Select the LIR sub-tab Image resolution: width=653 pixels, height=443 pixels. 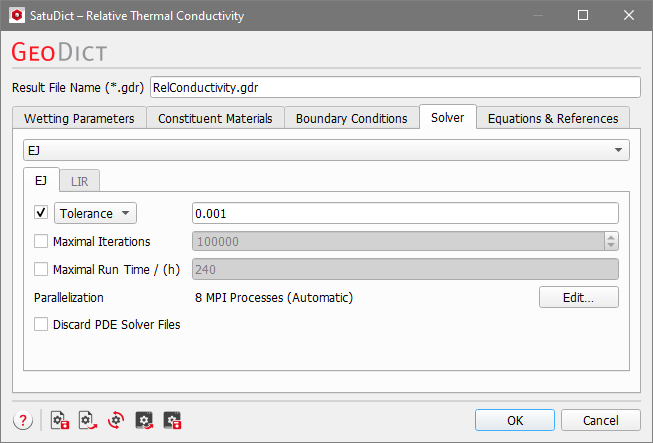point(80,182)
